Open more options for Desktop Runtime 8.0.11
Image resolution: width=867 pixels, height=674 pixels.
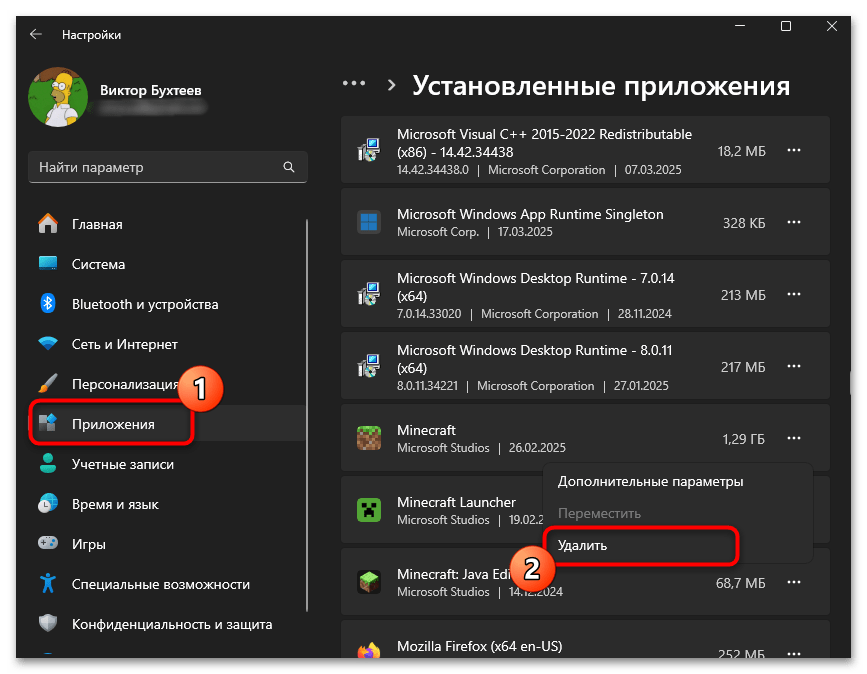point(793,366)
